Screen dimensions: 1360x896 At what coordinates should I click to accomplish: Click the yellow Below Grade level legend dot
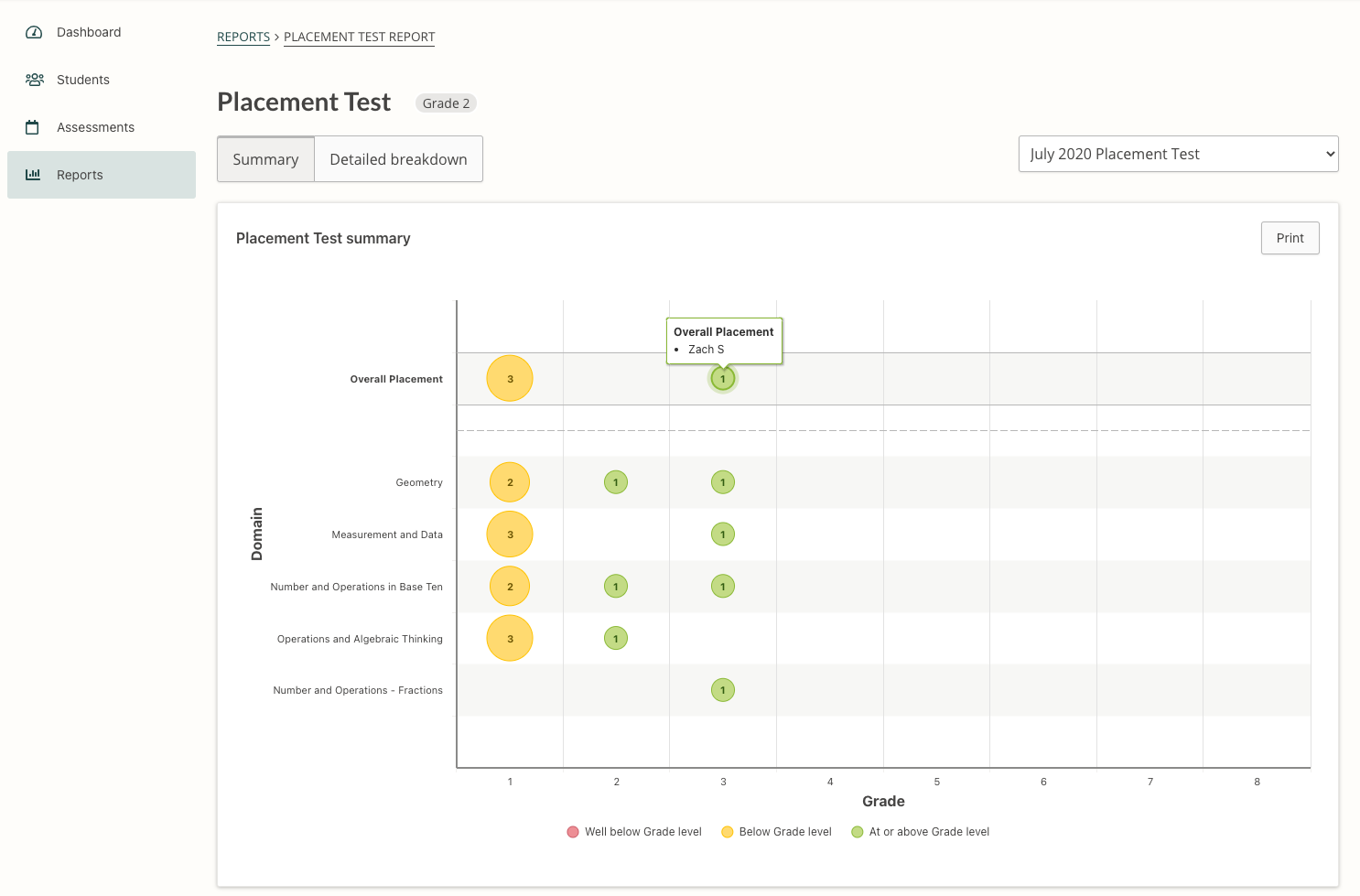727,831
